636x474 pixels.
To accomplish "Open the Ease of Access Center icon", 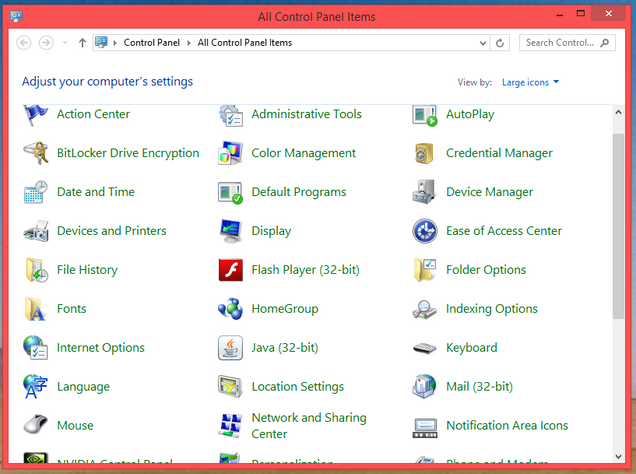I will point(425,231).
